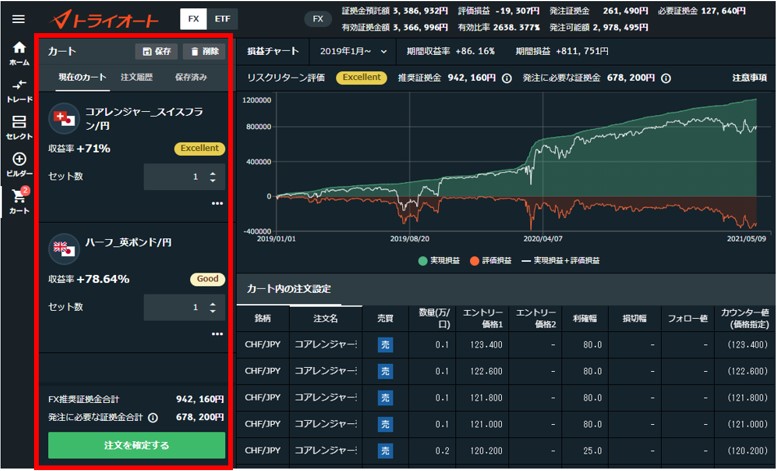Select 保存済み tab
The width and height of the screenshot is (777, 471).
[x=191, y=77]
